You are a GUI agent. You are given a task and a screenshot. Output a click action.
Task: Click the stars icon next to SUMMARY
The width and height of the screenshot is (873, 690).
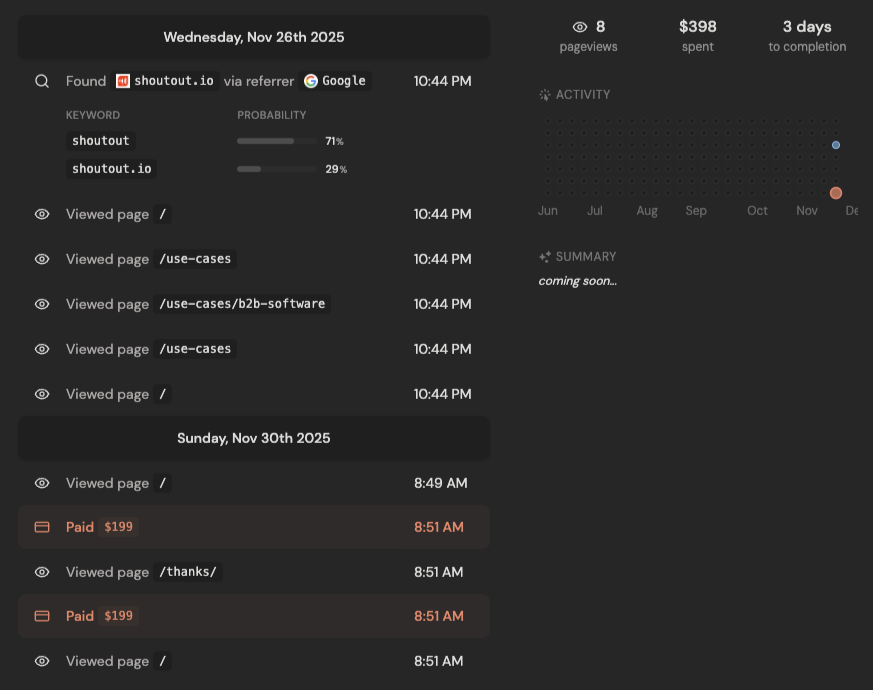click(545, 257)
